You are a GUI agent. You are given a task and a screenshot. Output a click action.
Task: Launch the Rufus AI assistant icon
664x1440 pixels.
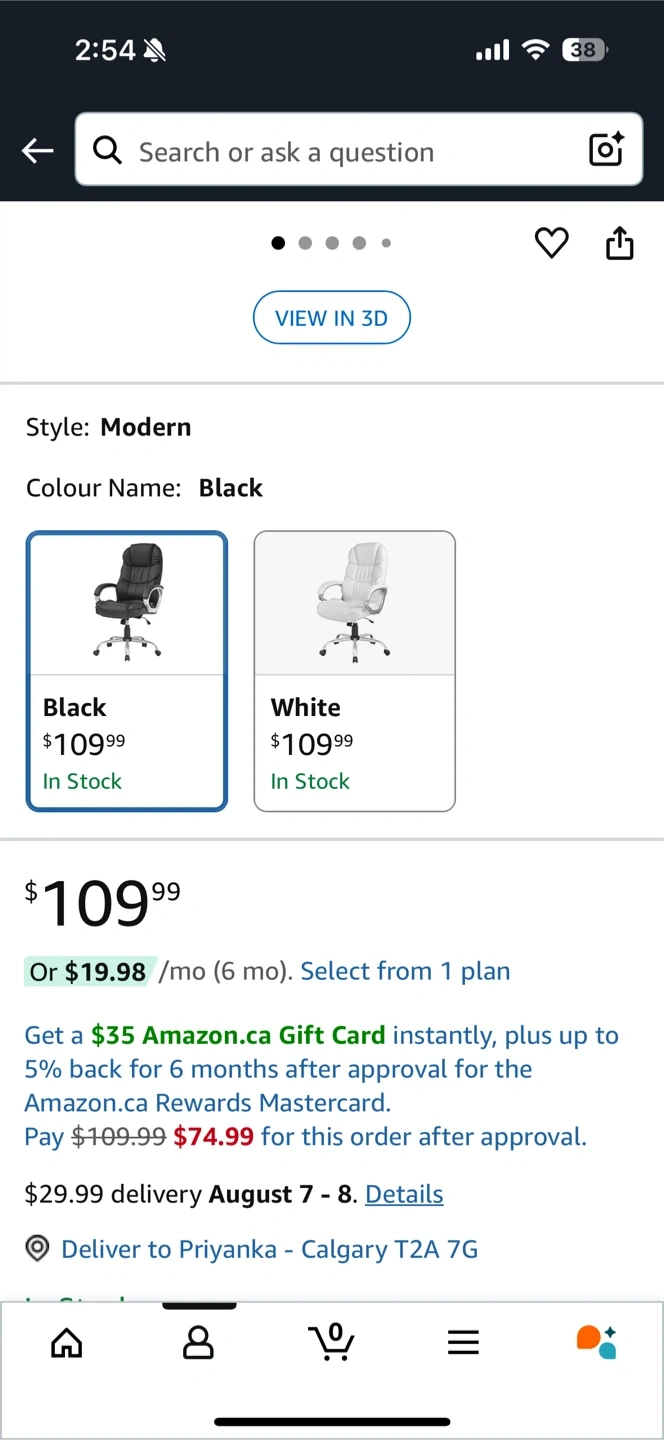[x=596, y=1342]
